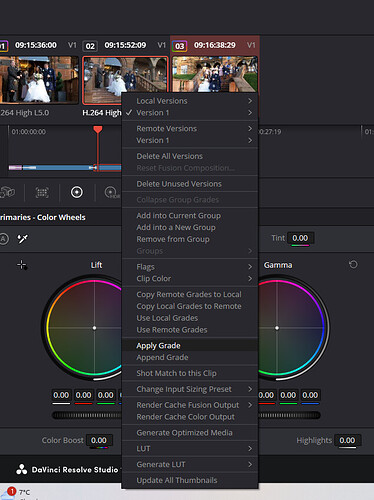Select Render Cache Color Output

[190, 417]
